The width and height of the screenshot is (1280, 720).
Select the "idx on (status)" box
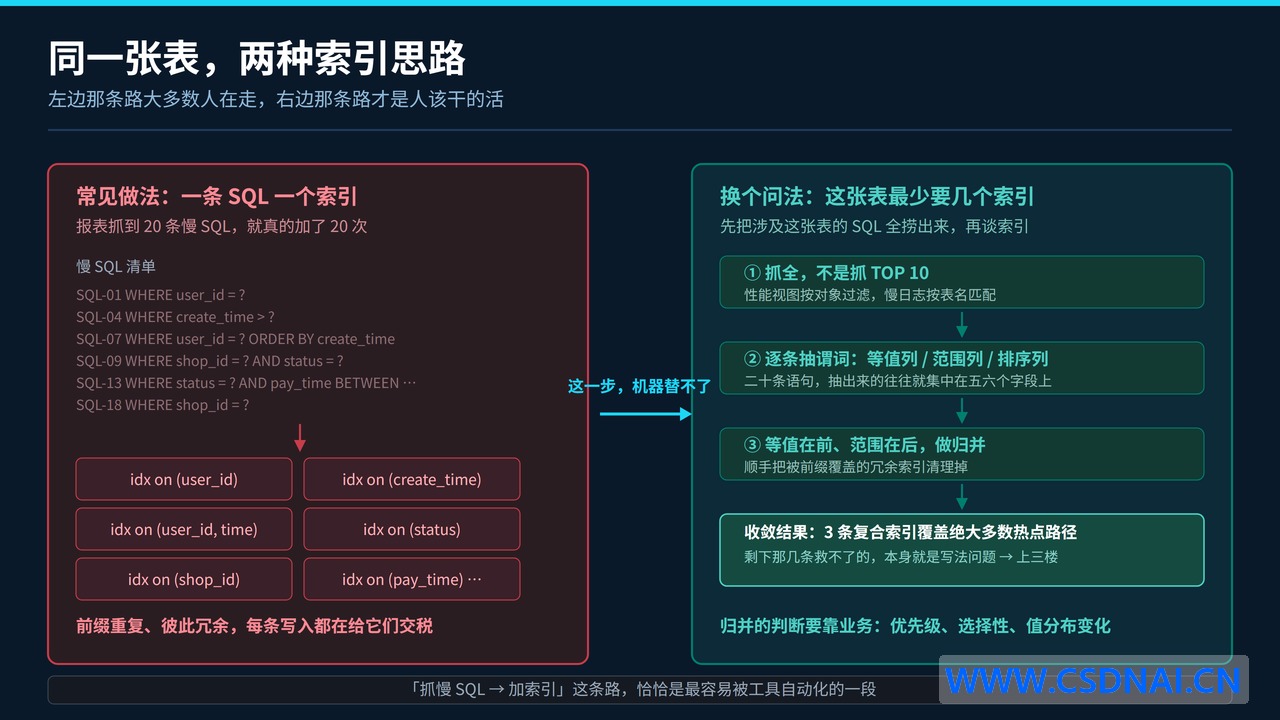[x=412, y=529]
